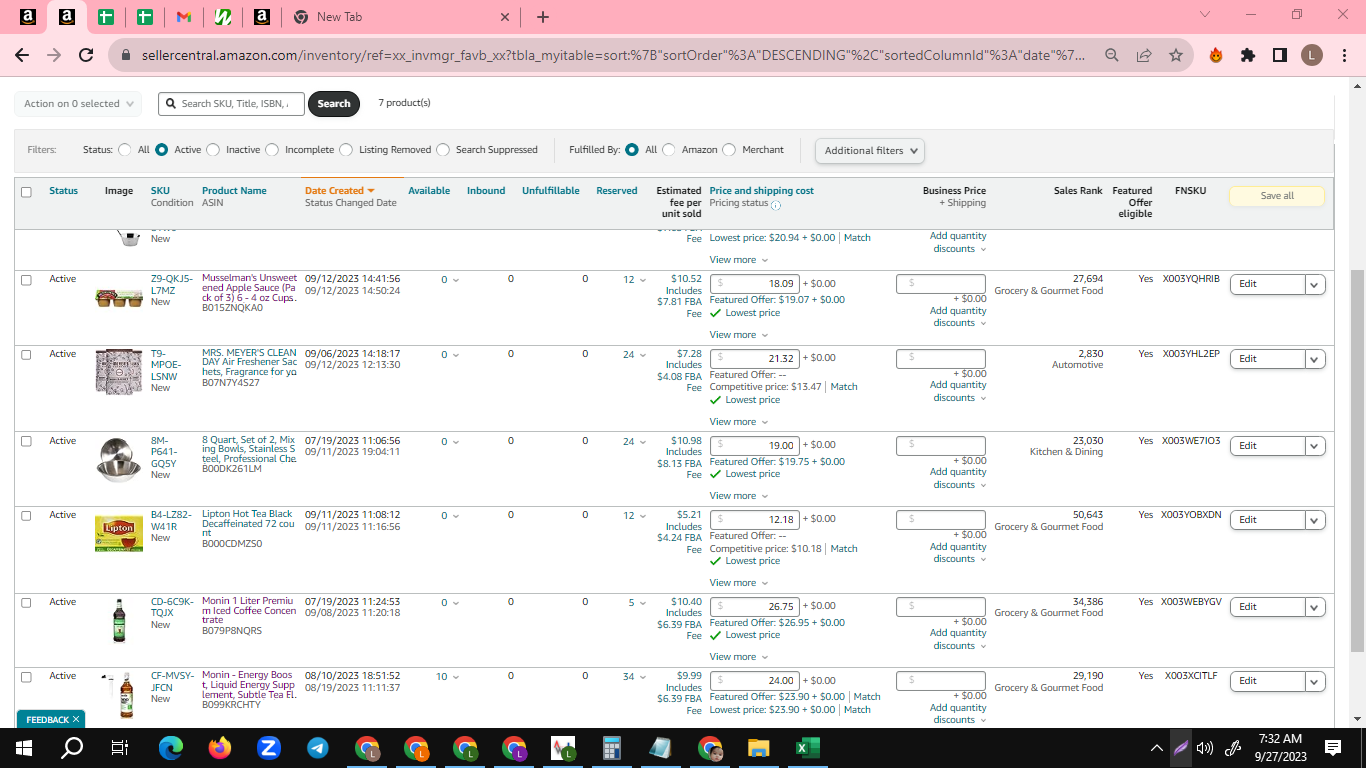
Task: Expand View more for 8 Quart Mixing Bowls
Action: (739, 496)
